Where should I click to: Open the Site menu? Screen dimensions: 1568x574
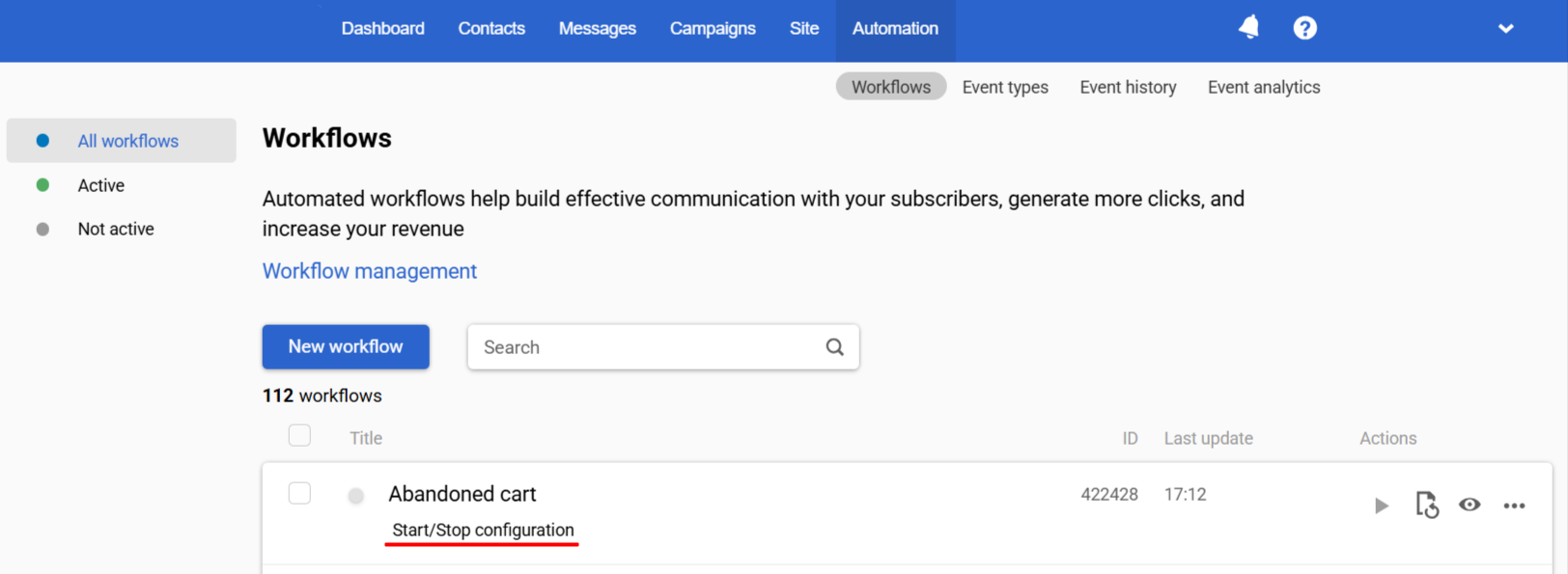pos(803,29)
